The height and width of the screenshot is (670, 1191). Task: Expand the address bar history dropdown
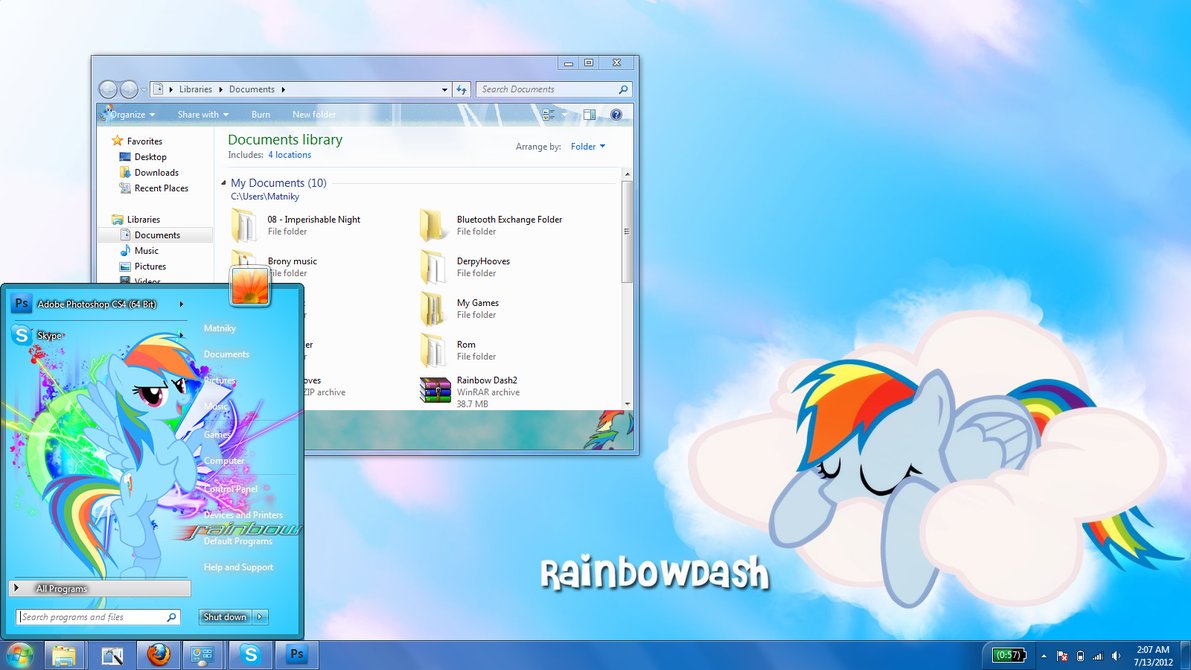(444, 90)
